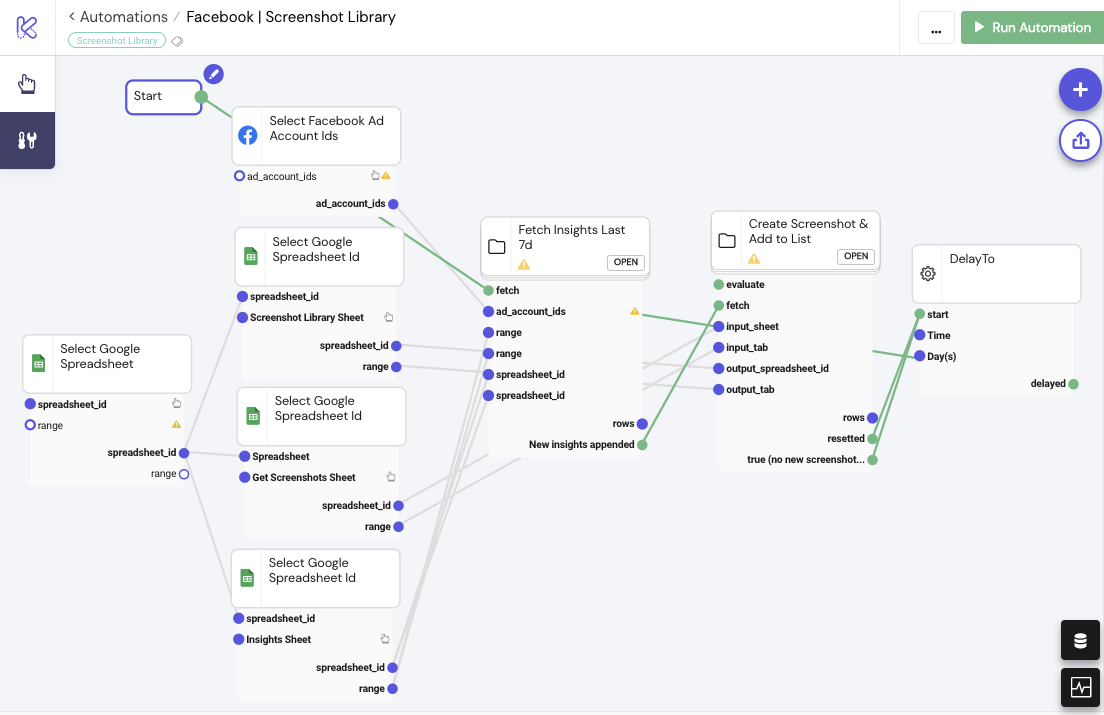Viewport: 1104px width, 715px height.
Task: Click the Kitchen logo in the top left corner
Action: pos(26,26)
